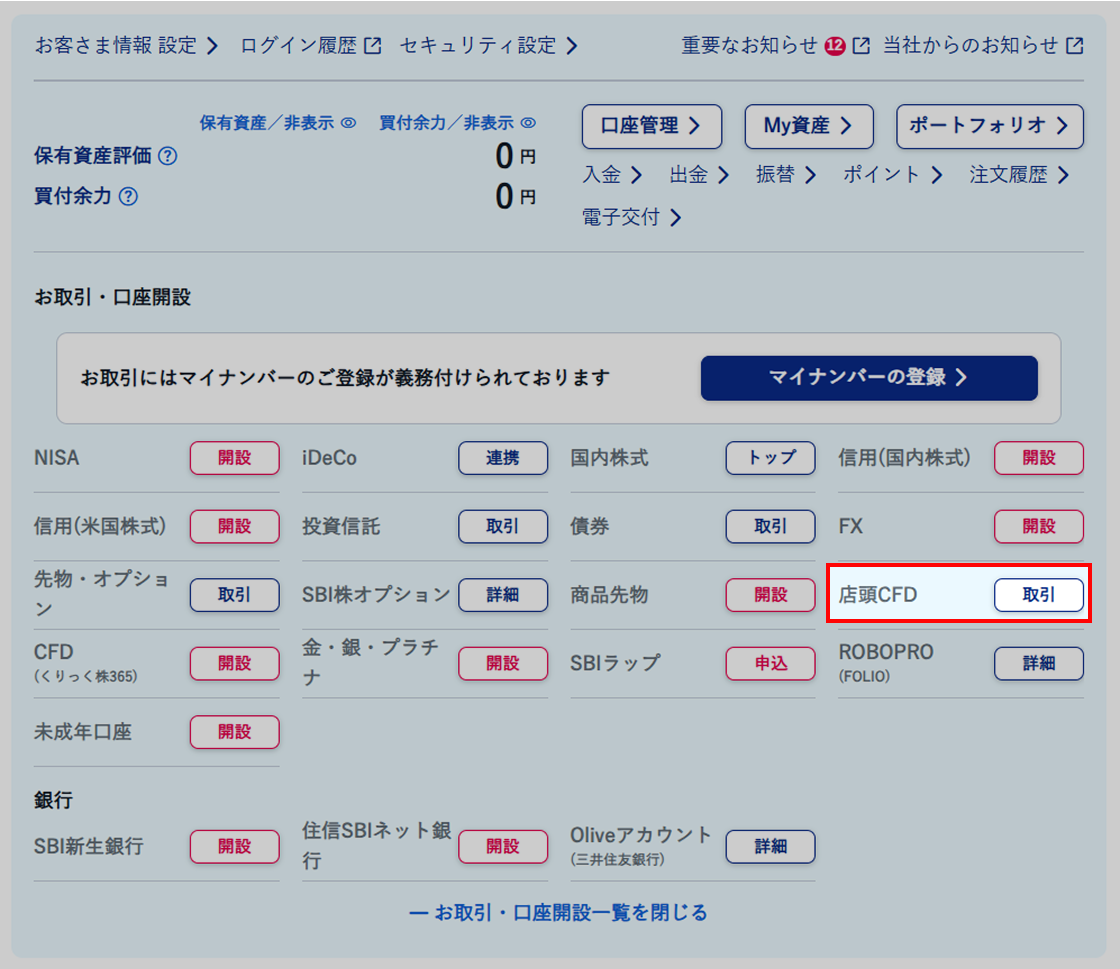Open 重要なお知らせ with 12 badge

pyautogui.click(x=775, y=45)
